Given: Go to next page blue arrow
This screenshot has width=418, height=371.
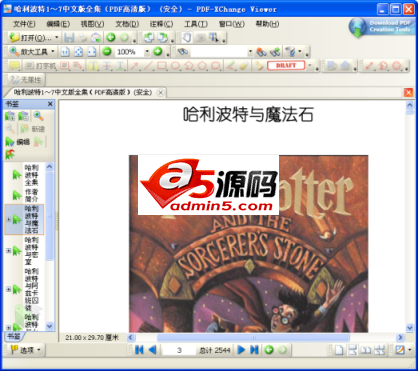Looking at the screenshot, I should pos(241,350).
